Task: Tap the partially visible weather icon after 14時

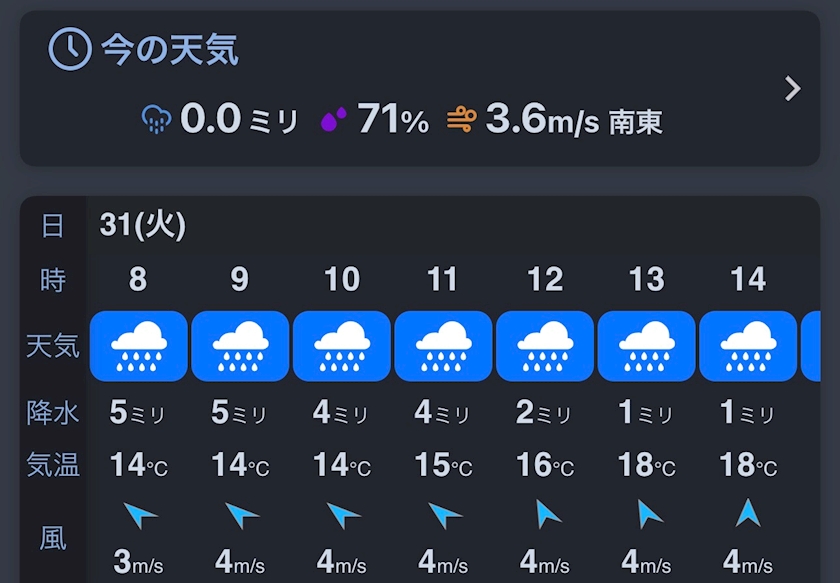Action: (810, 346)
